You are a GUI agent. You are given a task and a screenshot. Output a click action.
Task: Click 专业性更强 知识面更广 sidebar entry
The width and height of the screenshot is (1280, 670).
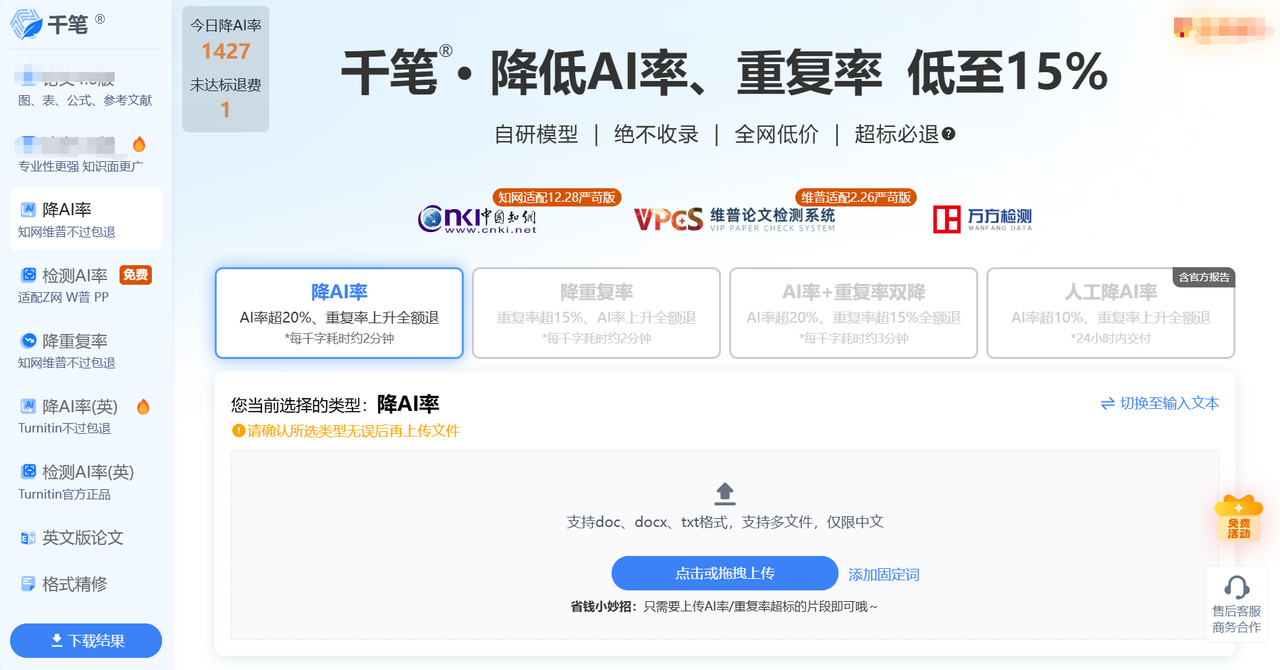point(81,166)
